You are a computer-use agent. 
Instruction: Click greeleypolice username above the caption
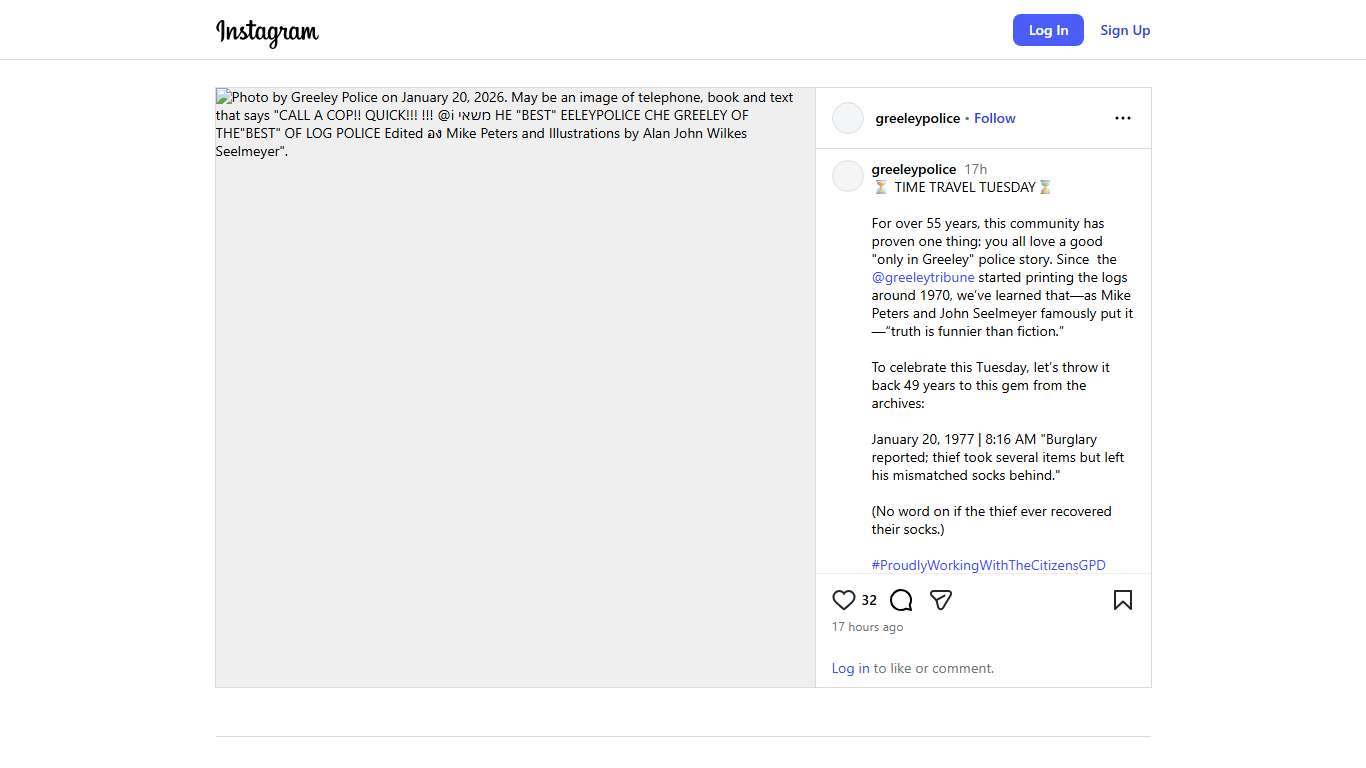tap(914, 169)
